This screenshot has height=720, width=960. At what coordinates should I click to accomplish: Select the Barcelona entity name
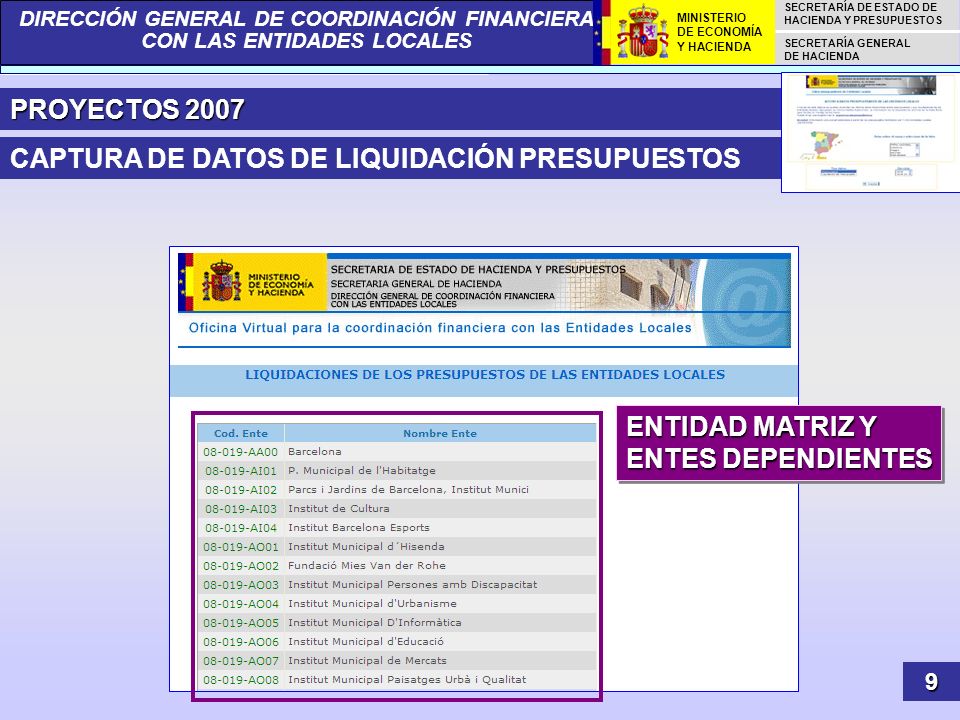(x=315, y=451)
